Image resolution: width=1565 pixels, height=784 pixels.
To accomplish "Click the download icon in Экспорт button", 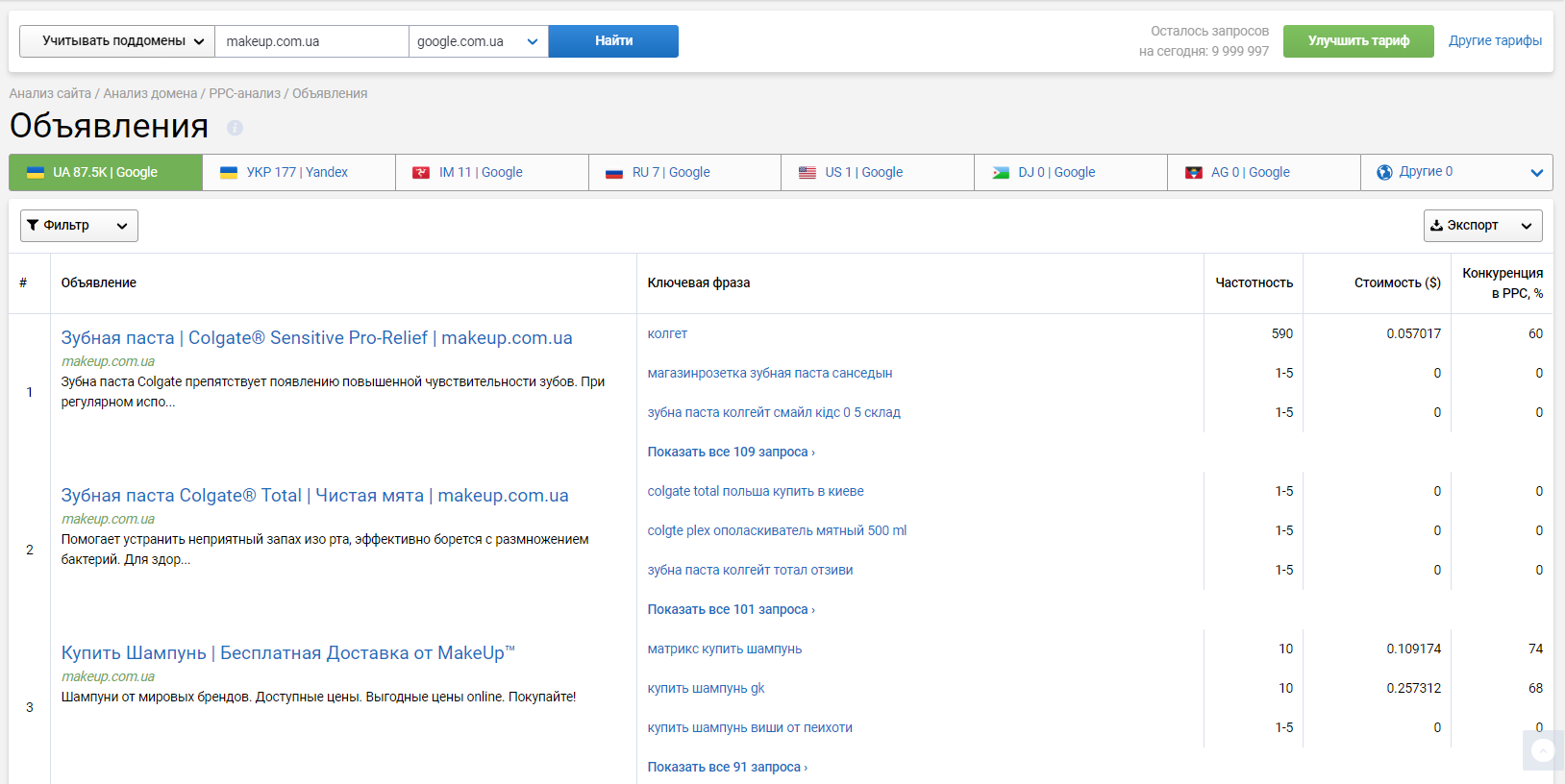I will click(1436, 225).
